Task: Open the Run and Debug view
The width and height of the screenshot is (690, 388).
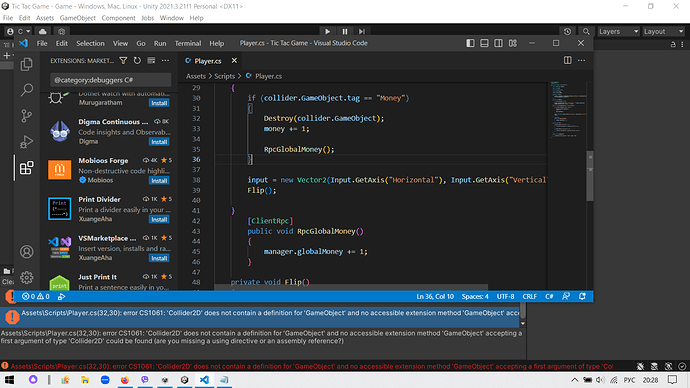Action: point(26,142)
